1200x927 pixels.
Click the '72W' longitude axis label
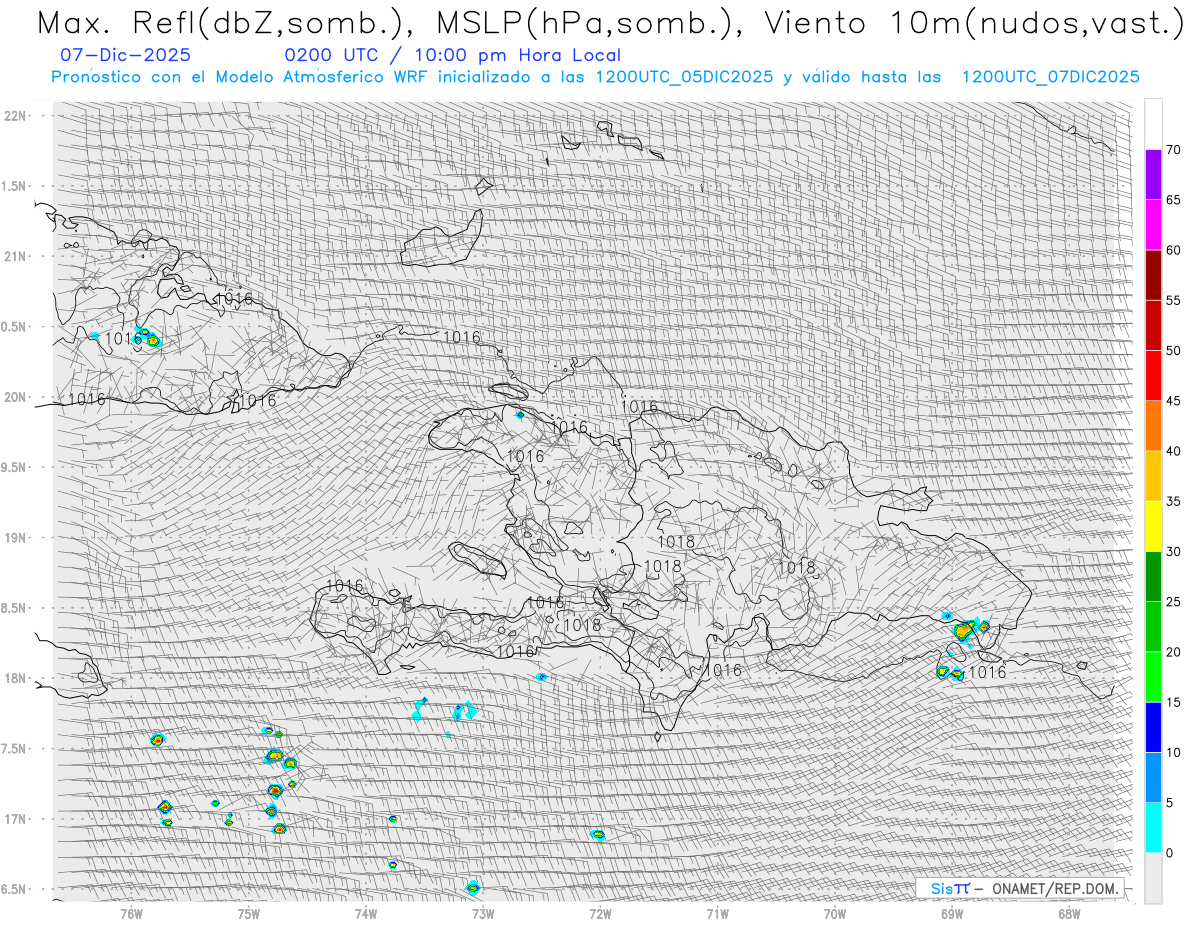tap(600, 913)
